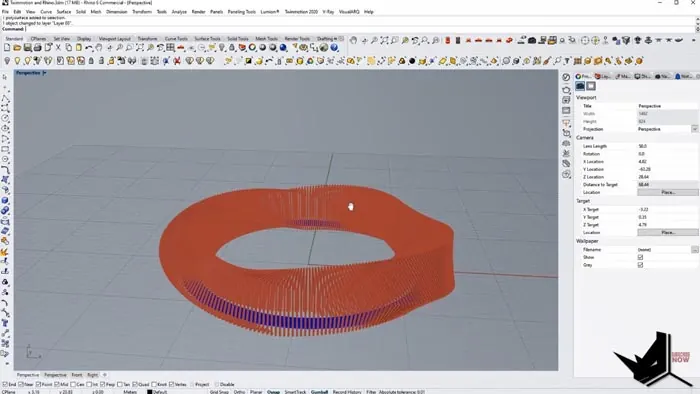The image size is (700, 394).
Task: Toggle the Quad osnap checkbox
Action: pyautogui.click(x=135, y=384)
